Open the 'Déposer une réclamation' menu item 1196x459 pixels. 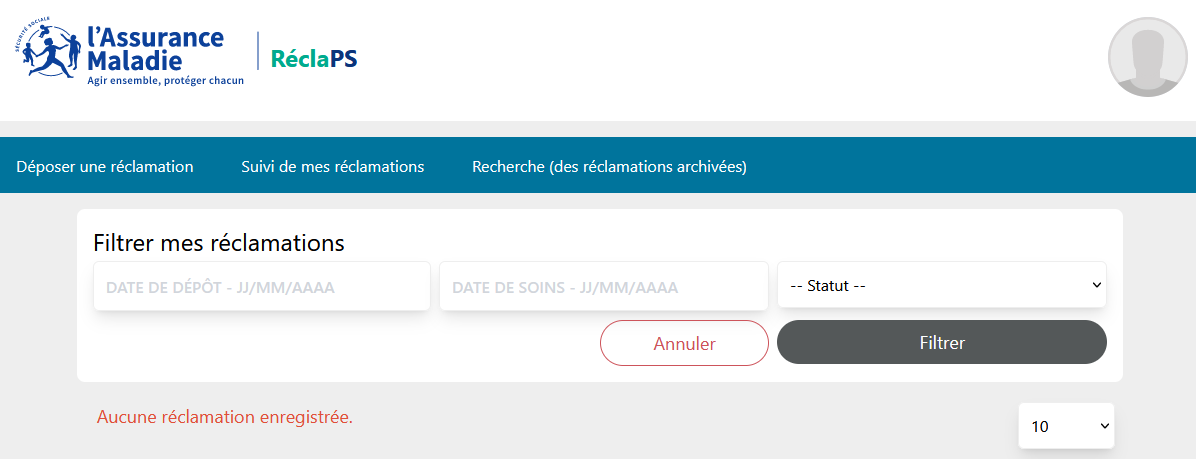click(105, 166)
